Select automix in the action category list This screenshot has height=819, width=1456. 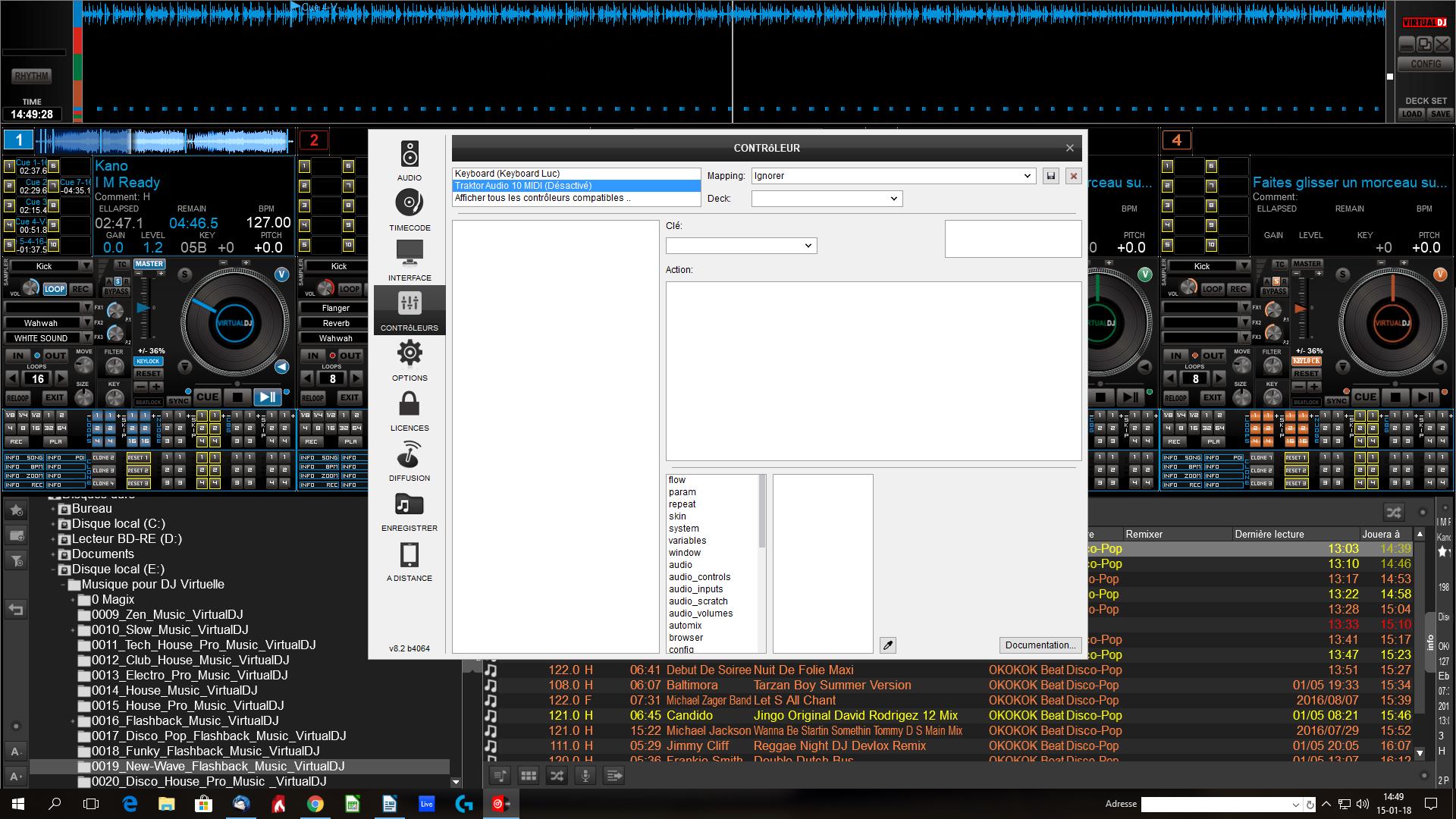point(685,626)
